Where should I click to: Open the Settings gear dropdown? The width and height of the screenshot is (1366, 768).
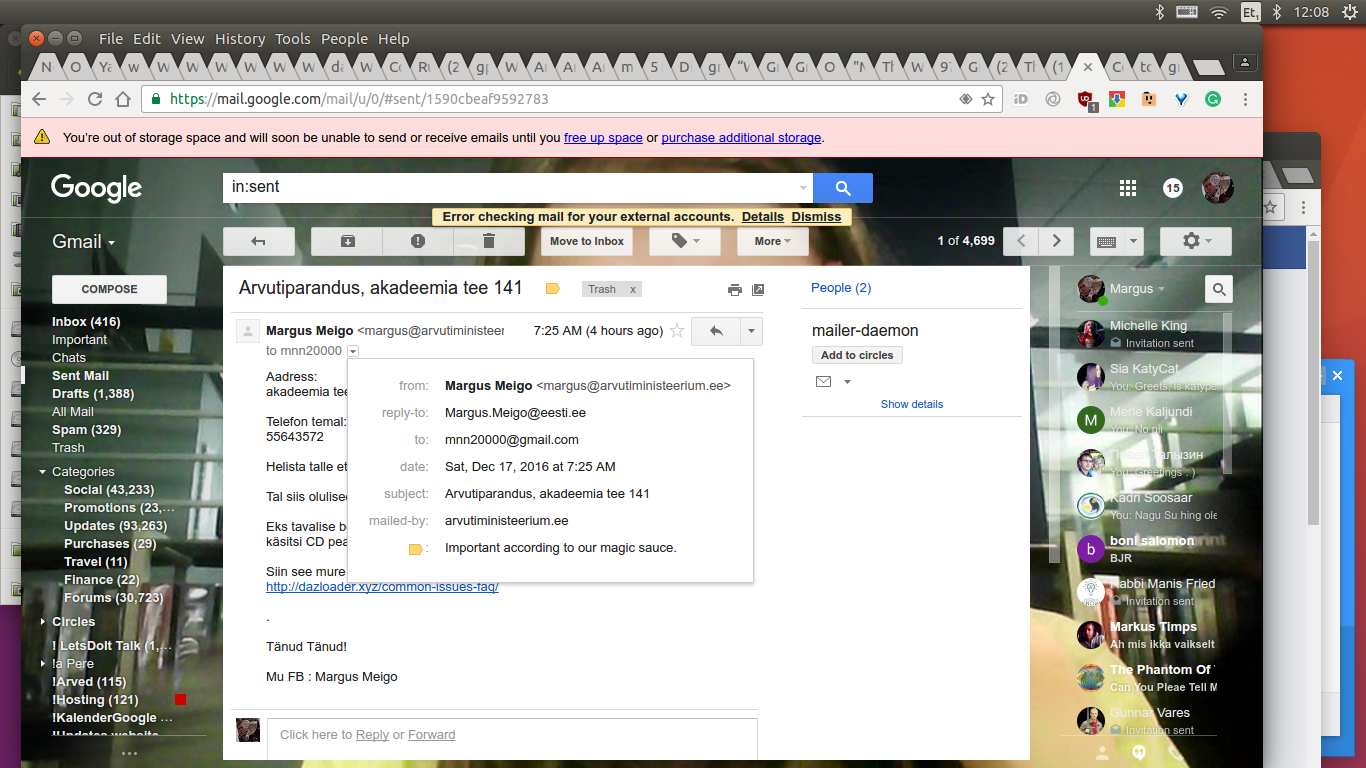[1196, 241]
